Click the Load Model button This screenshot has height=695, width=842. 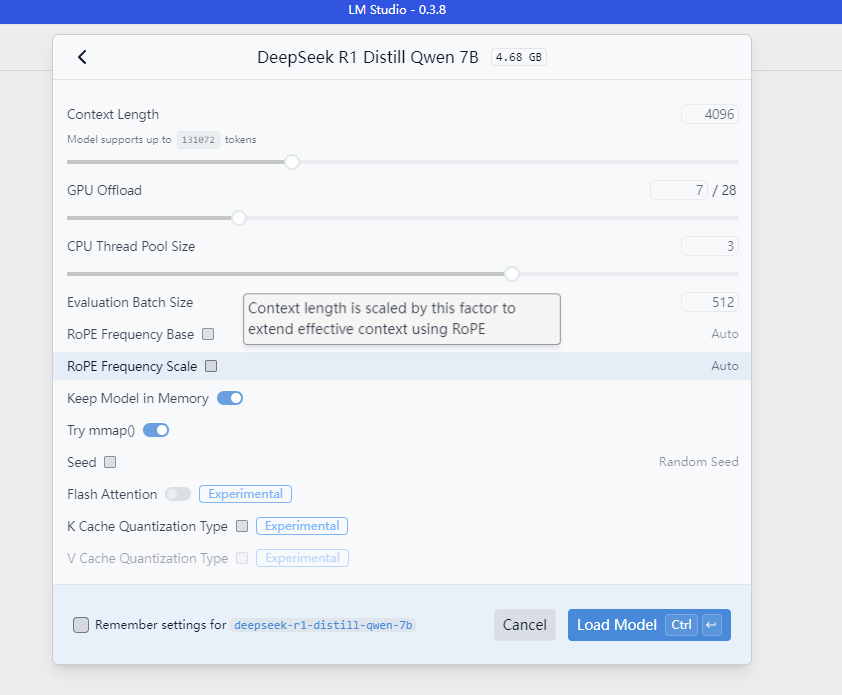[616, 625]
